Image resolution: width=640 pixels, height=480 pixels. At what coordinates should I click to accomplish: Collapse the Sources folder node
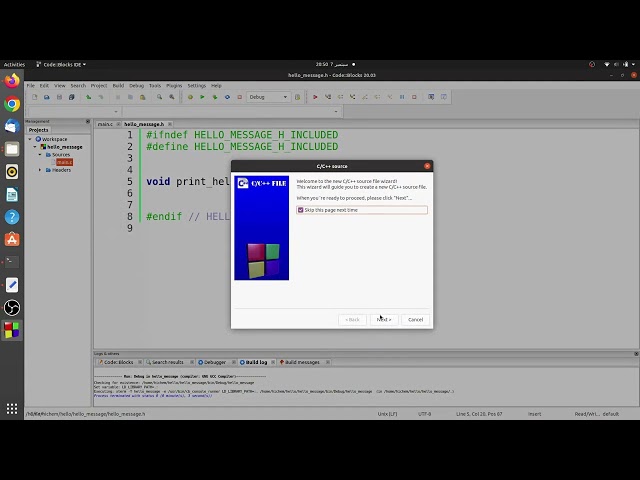coord(40,155)
